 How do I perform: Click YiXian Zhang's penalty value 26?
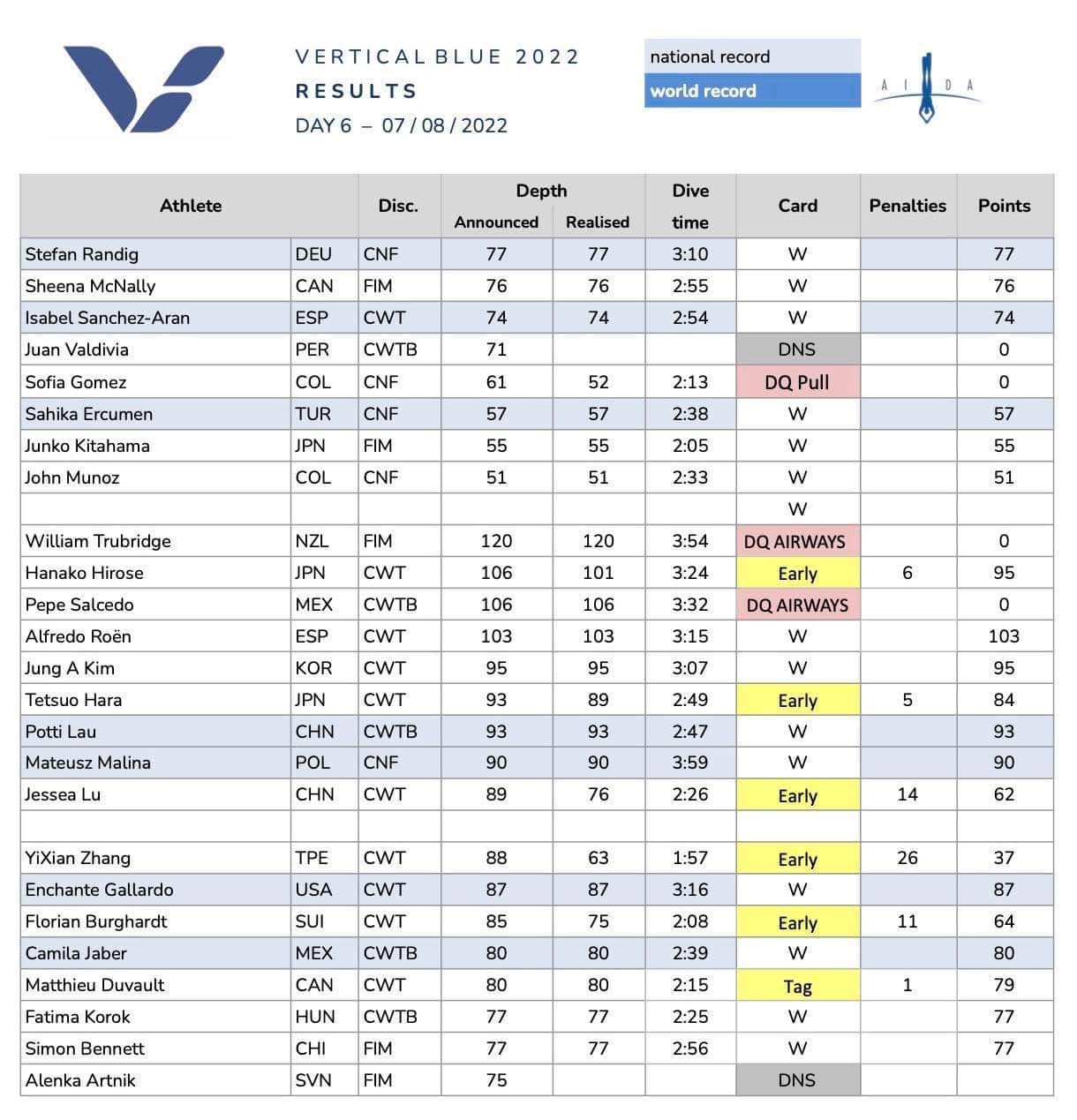pyautogui.click(x=908, y=858)
